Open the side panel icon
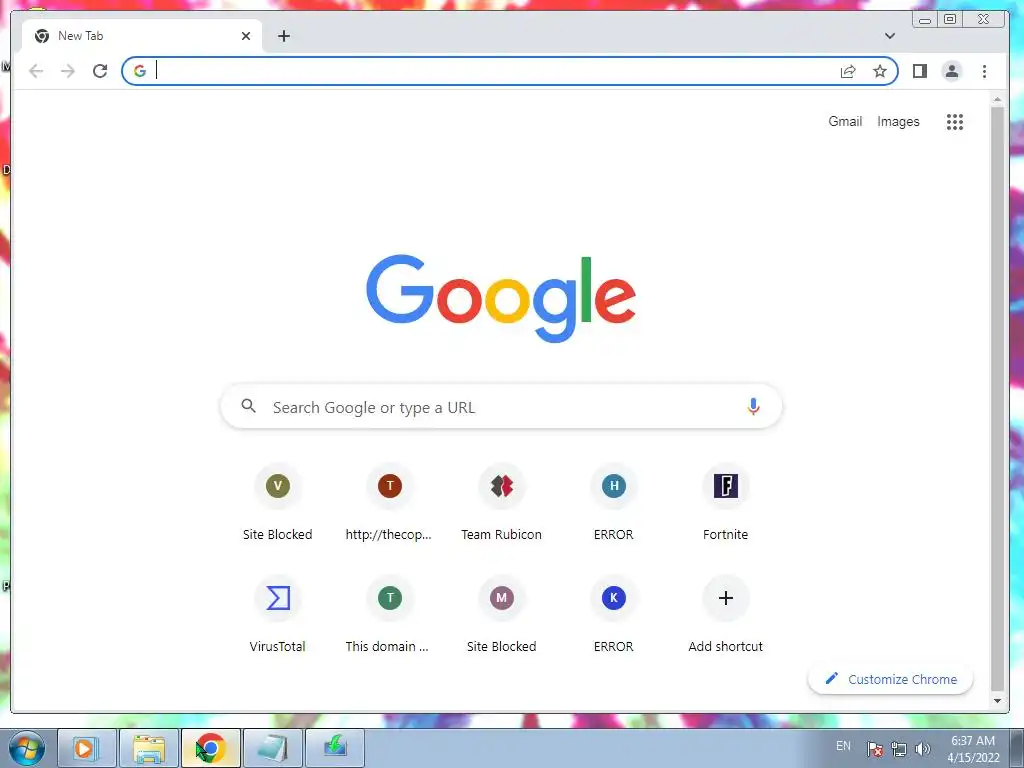Image resolution: width=1024 pixels, height=768 pixels. (x=920, y=71)
